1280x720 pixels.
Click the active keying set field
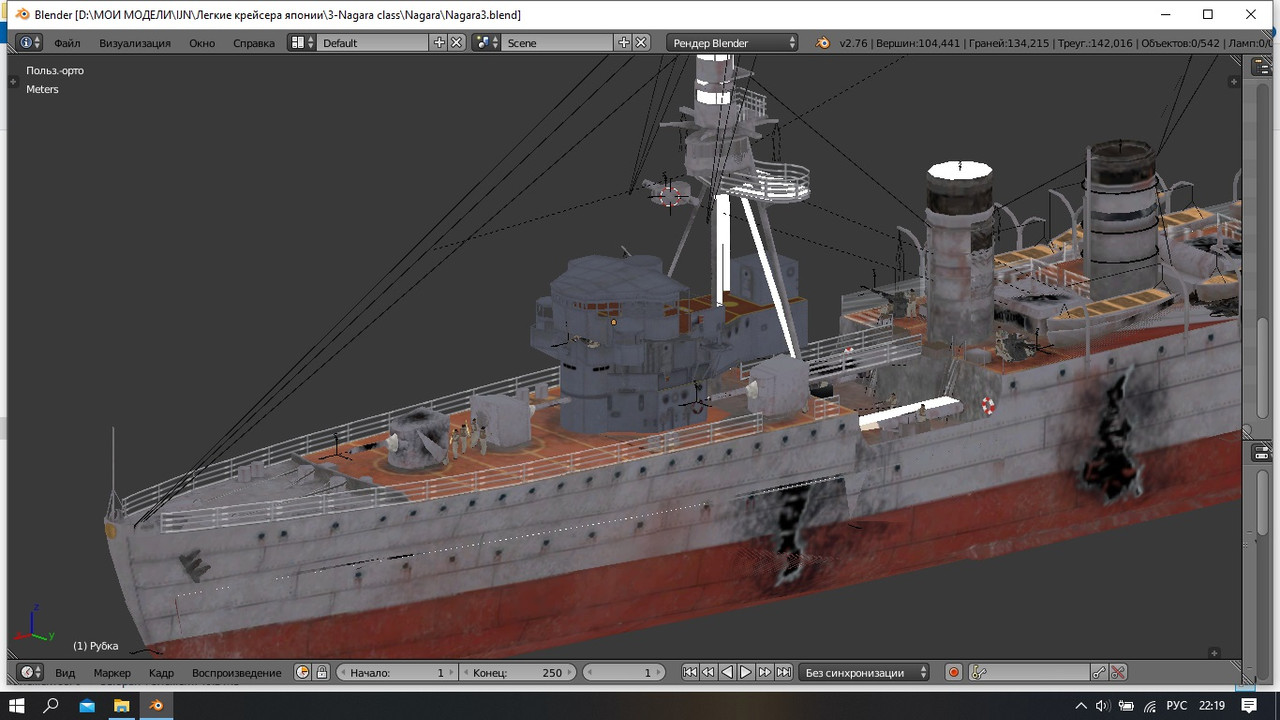point(1029,673)
